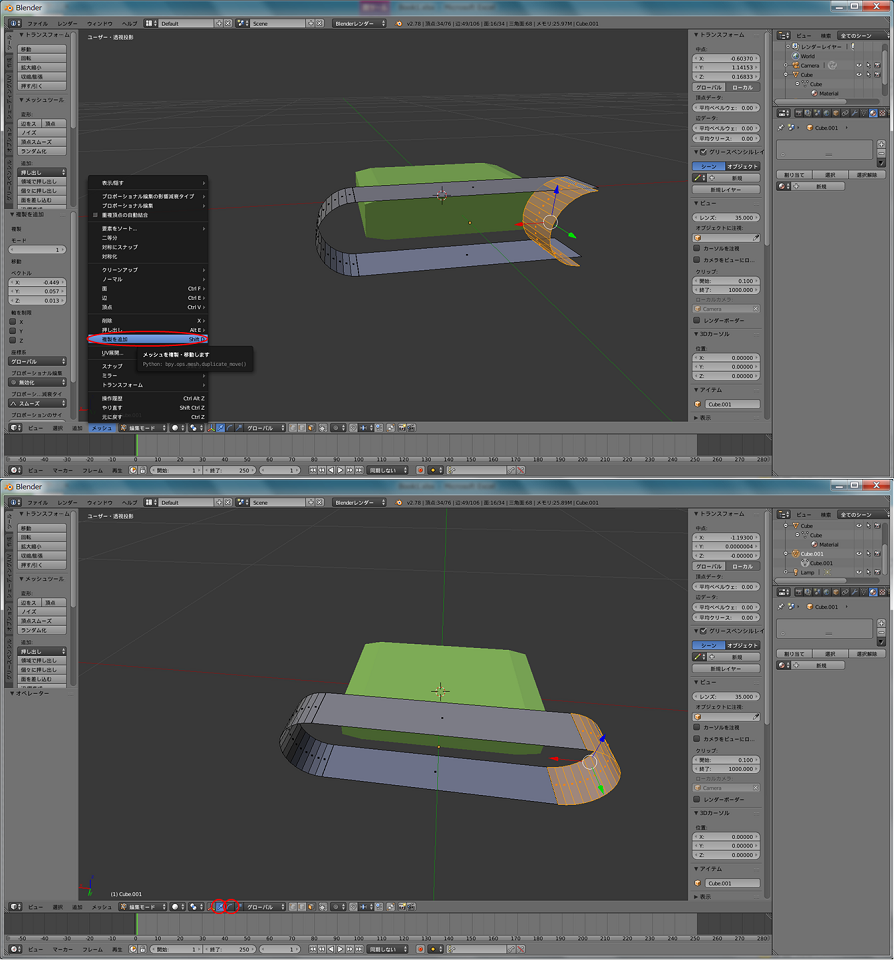Click the rotate manipulator icon circled in red
The width and height of the screenshot is (894, 960).
231,907
